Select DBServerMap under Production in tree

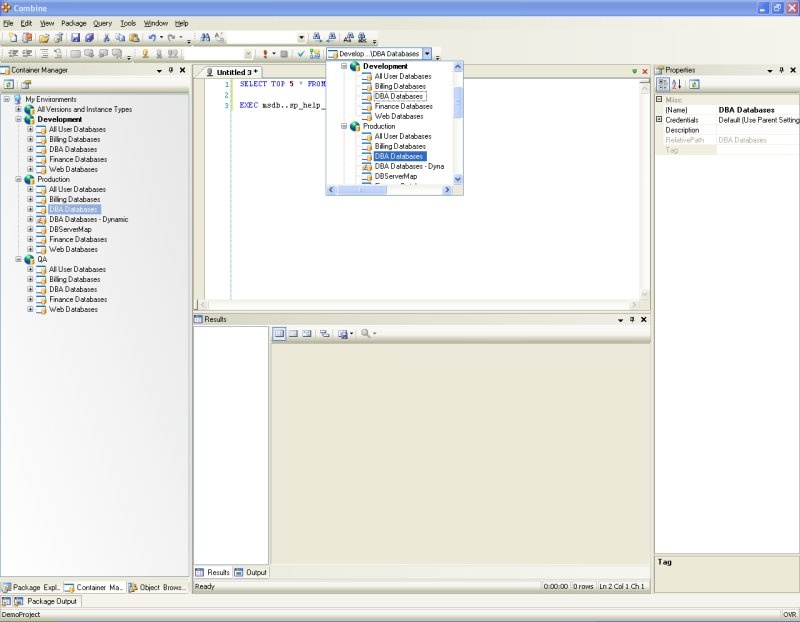(70, 229)
